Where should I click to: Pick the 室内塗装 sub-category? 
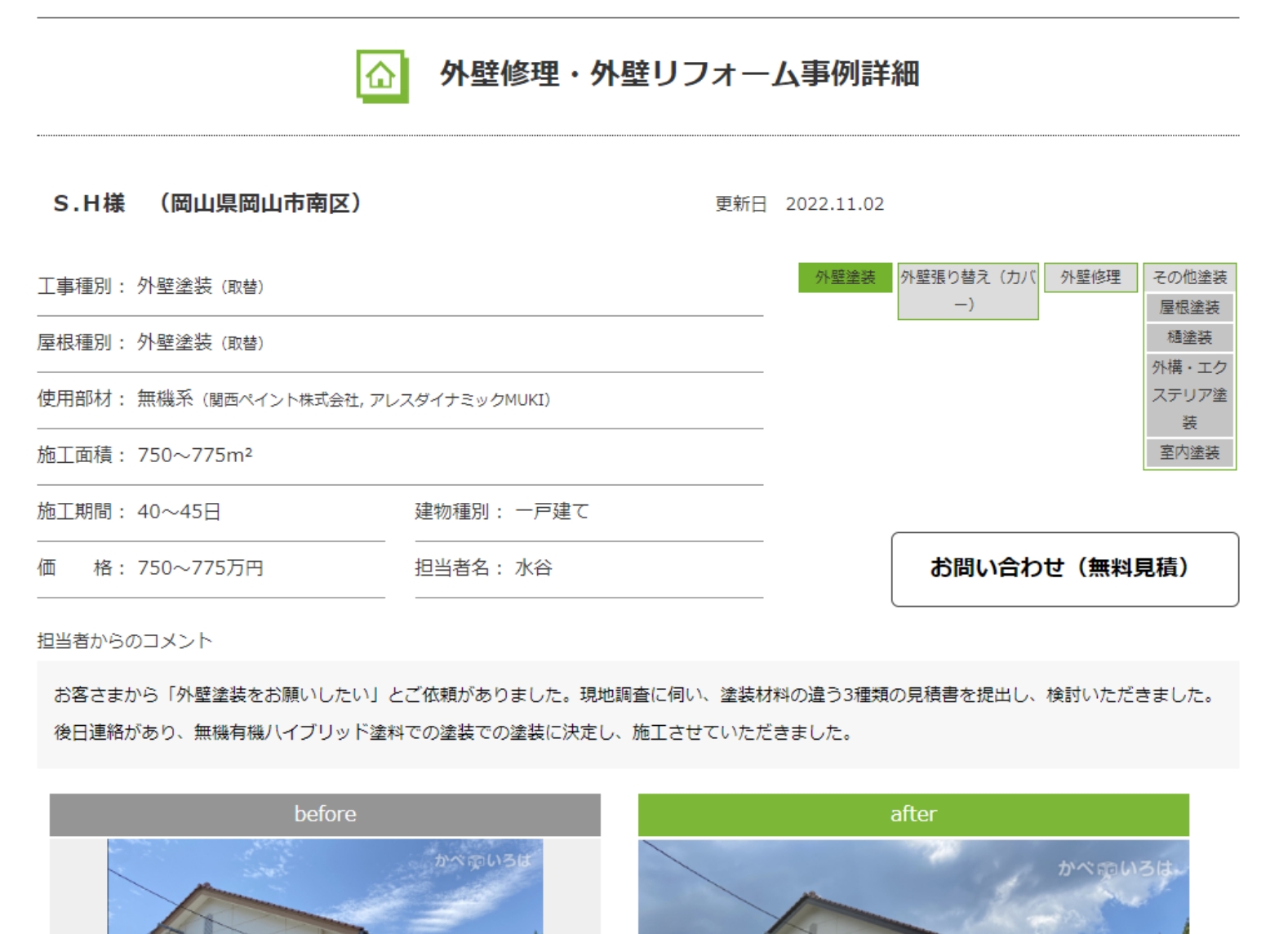[x=1189, y=452]
